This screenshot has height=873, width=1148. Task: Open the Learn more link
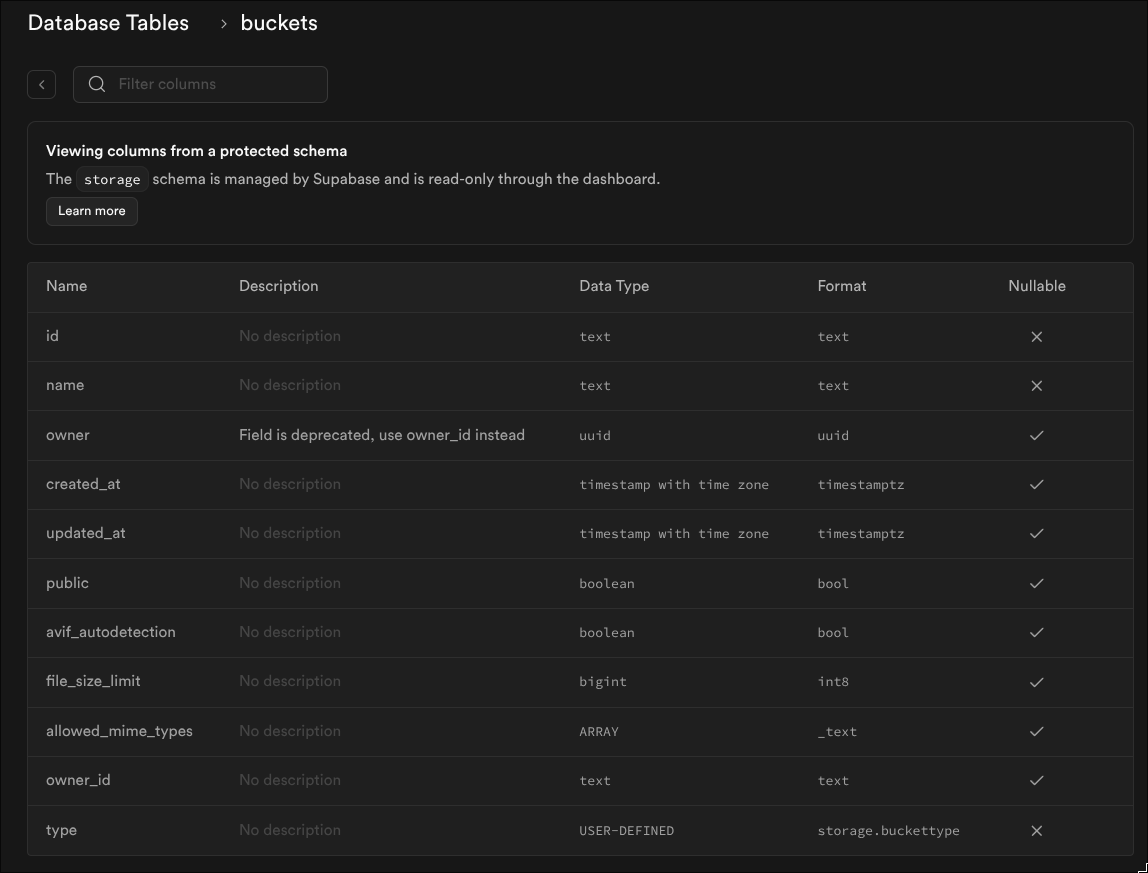[x=92, y=211]
